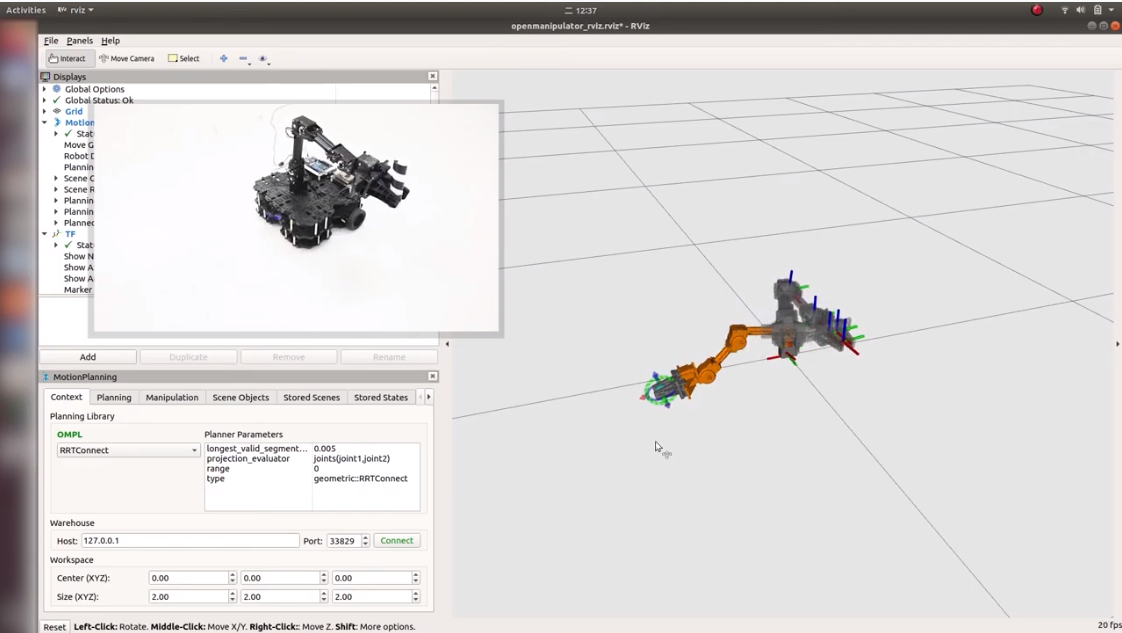This screenshot has height=633, width=1122.
Task: Click the Publish Point toolbar icon
Action: pyautogui.click(x=262, y=59)
